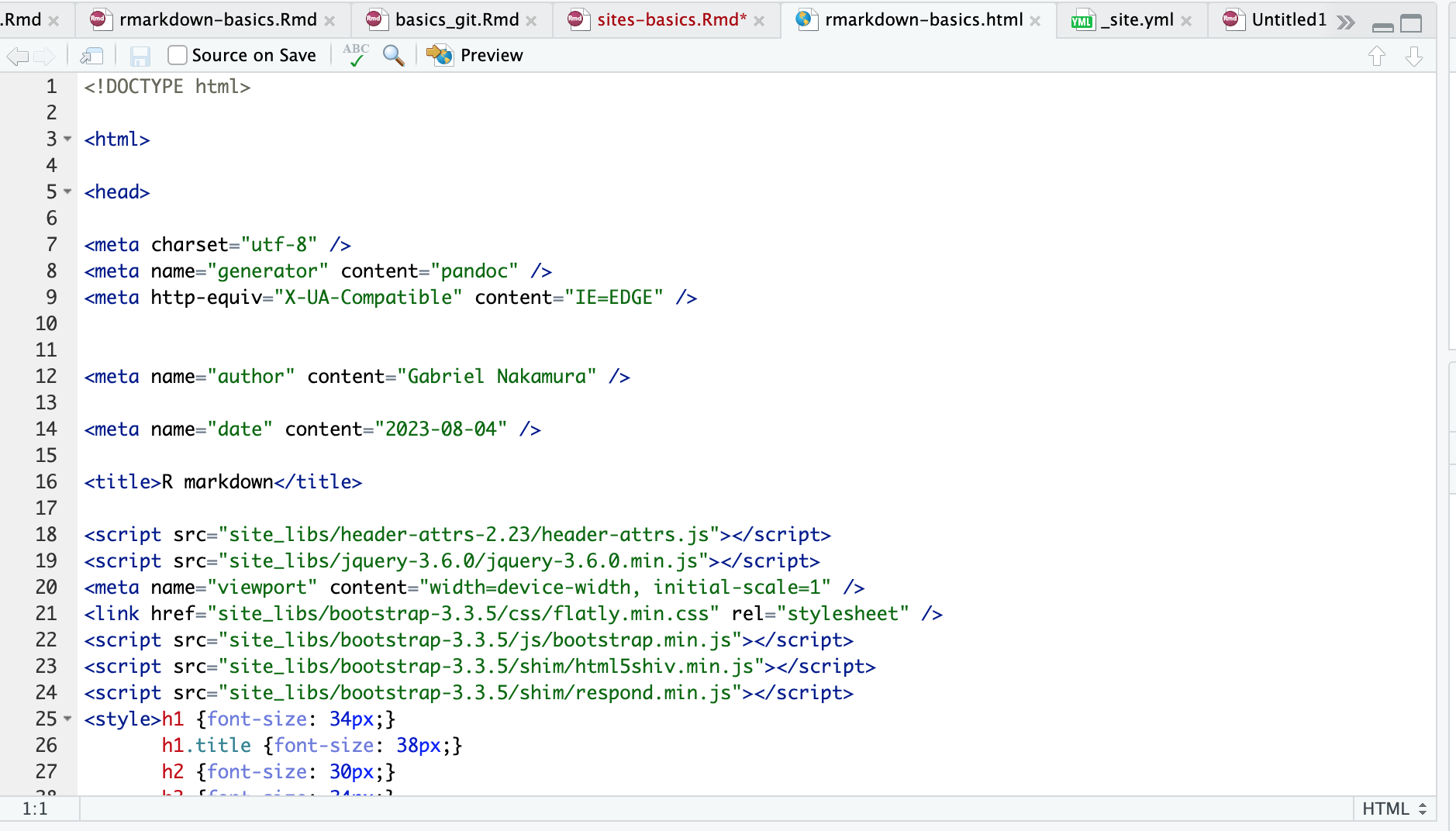Show more tabs chevron
The width and height of the screenshot is (1456, 831).
(1346, 22)
